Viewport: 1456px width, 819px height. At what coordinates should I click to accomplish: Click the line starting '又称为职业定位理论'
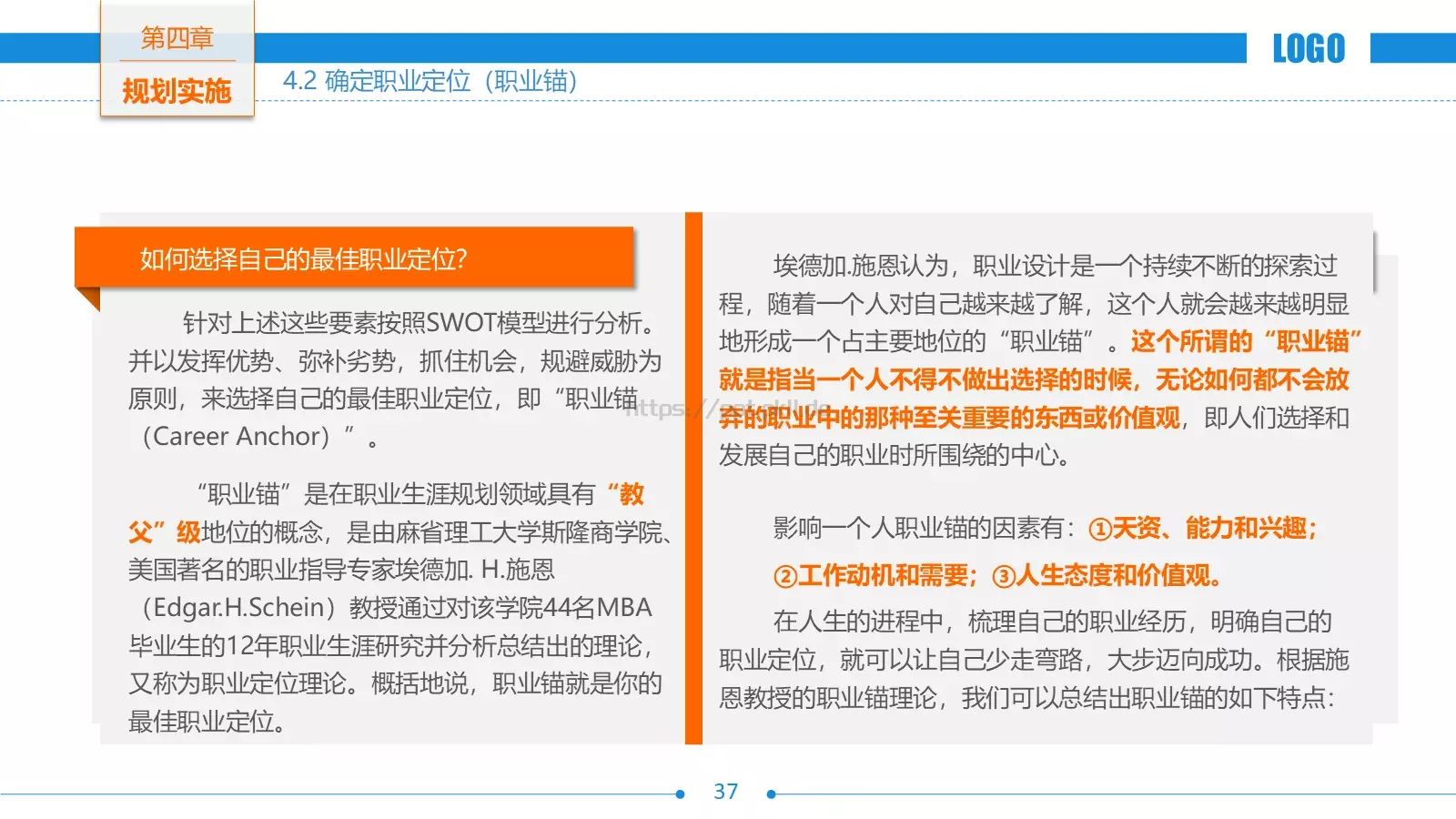[394, 683]
